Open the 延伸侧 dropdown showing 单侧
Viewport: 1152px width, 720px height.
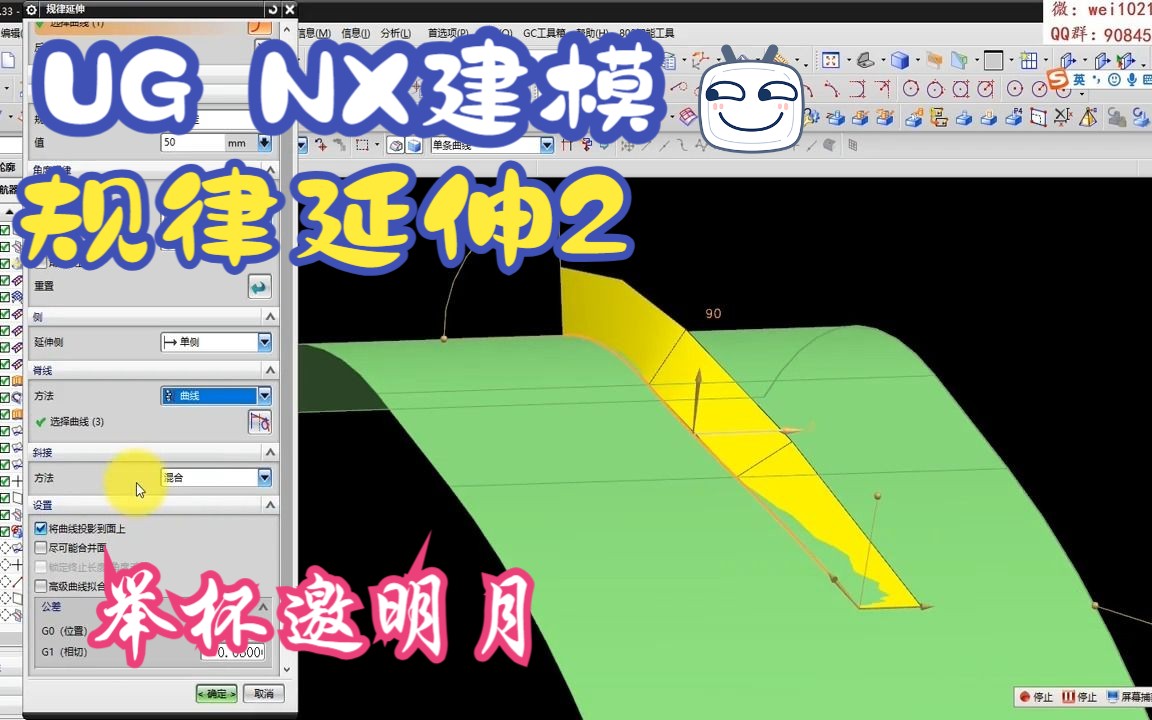[263, 341]
